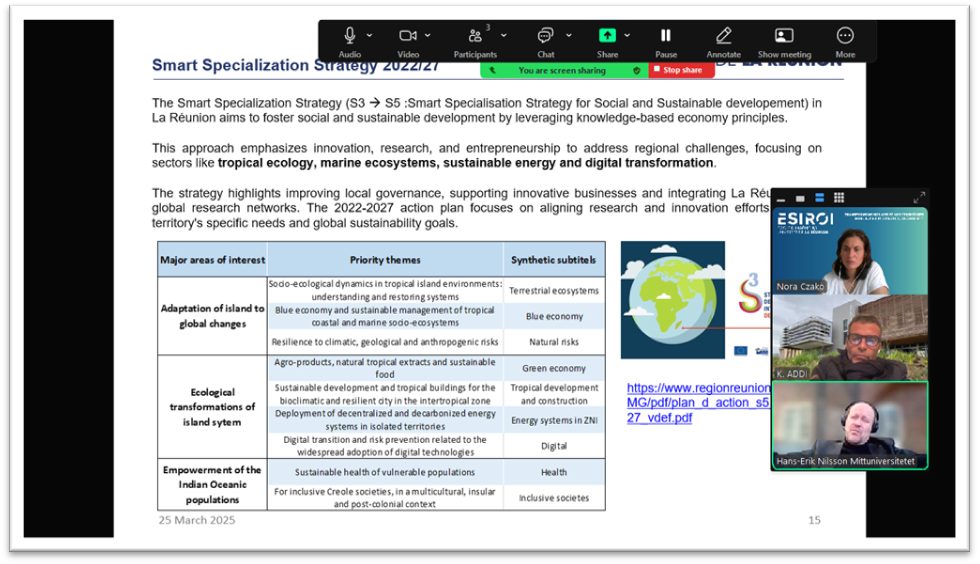980x564 pixels.
Task: Click the Video camera icon in Zoom toolbar
Action: [x=408, y=36]
